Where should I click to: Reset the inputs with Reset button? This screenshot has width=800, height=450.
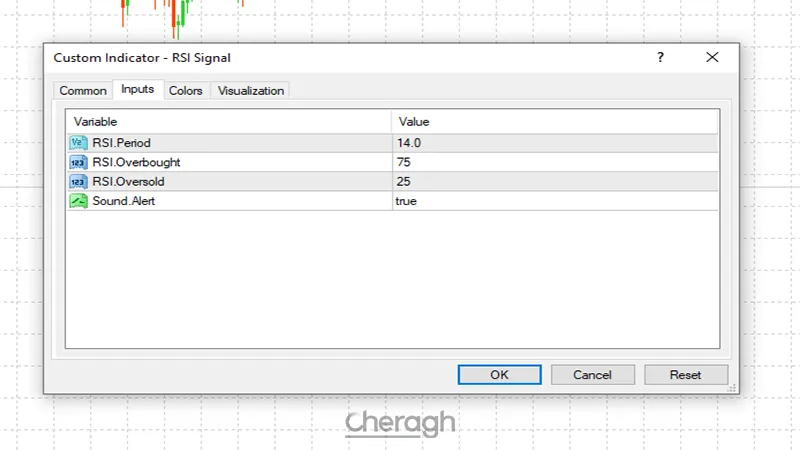click(685, 375)
